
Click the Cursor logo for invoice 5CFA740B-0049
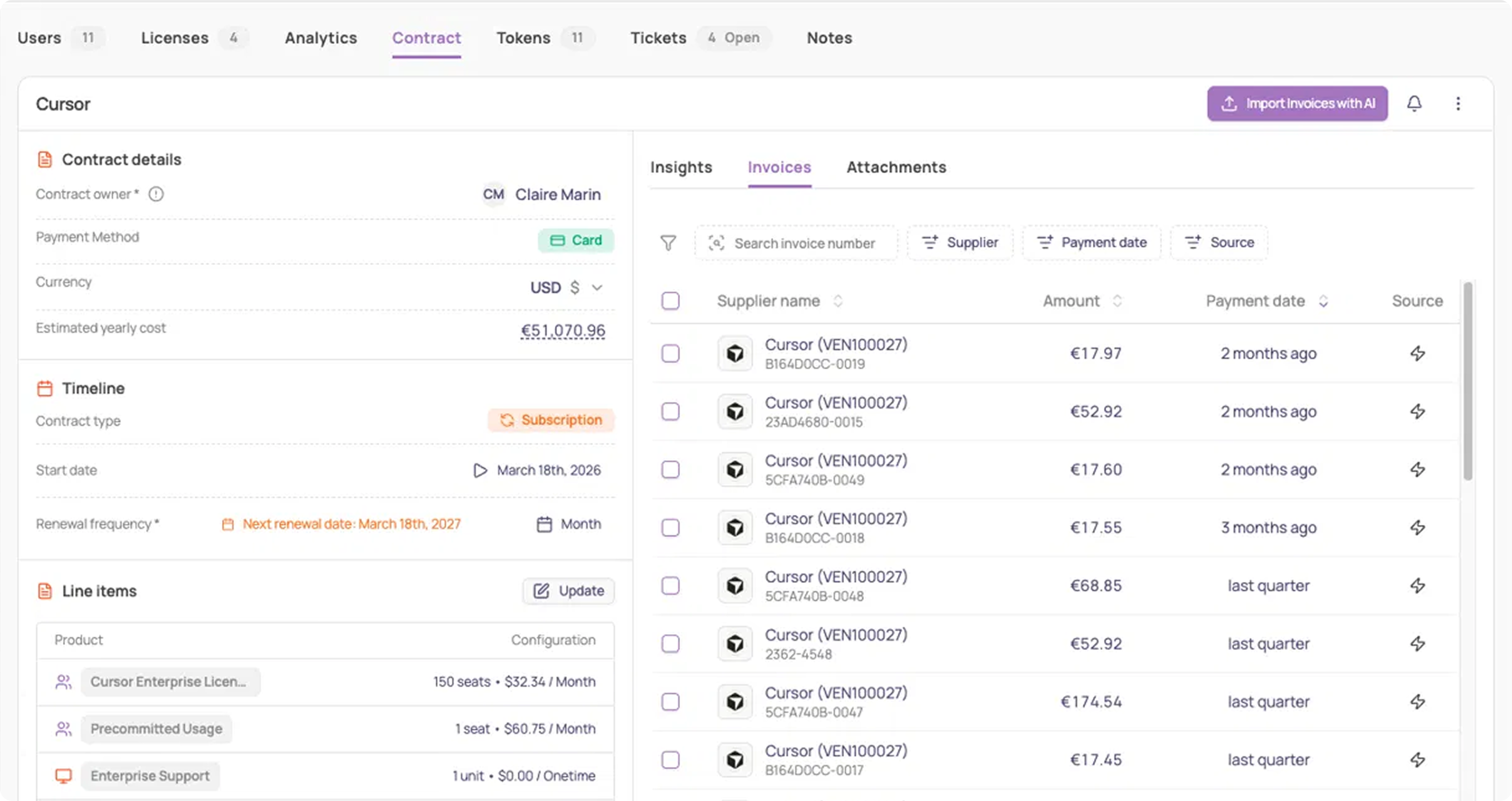click(x=735, y=469)
